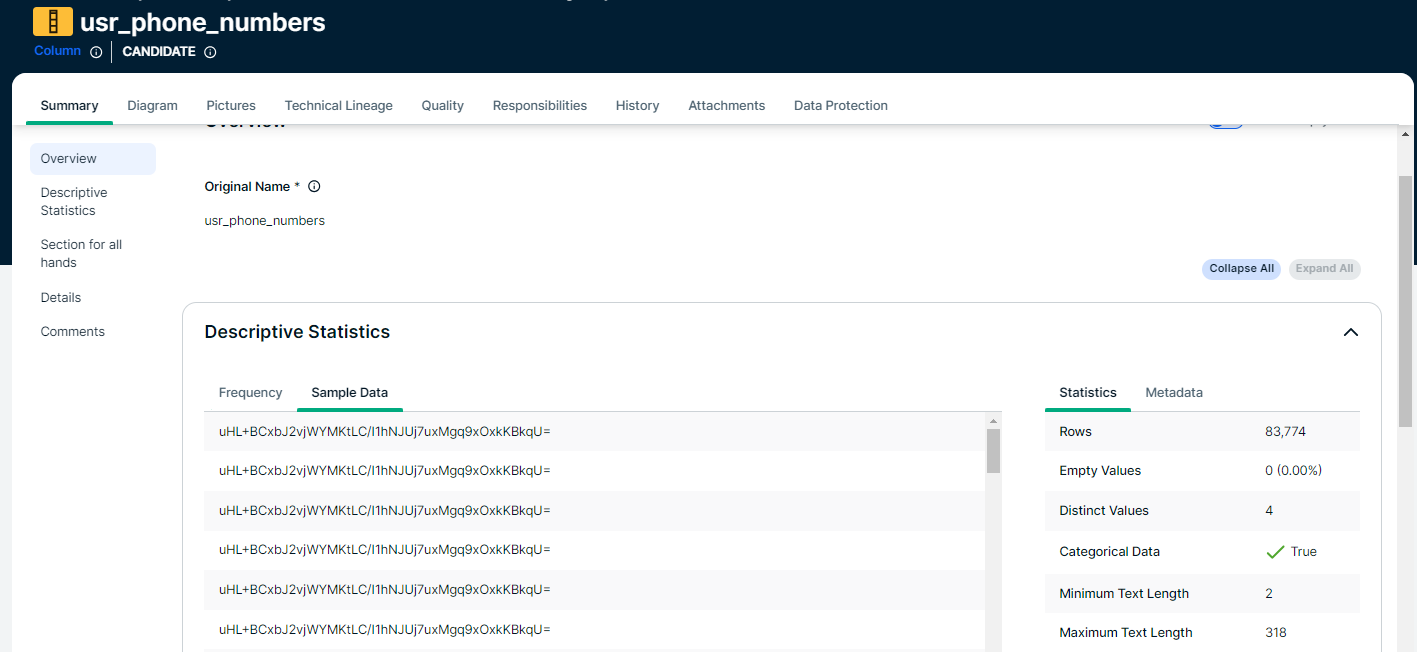Switch to the Metadata tab
Screen dimensions: 1417x652
pyautogui.click(x=1173, y=393)
